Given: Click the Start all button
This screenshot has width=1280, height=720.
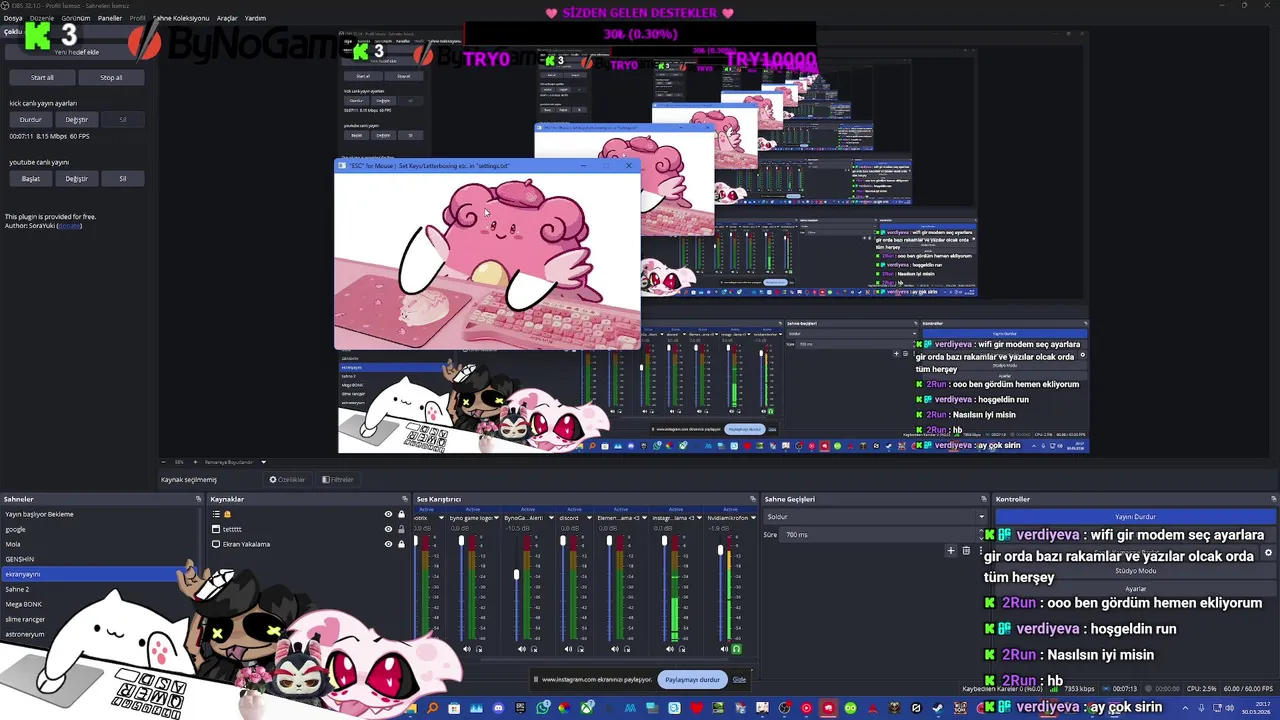Looking at the screenshot, I should pos(42,77).
